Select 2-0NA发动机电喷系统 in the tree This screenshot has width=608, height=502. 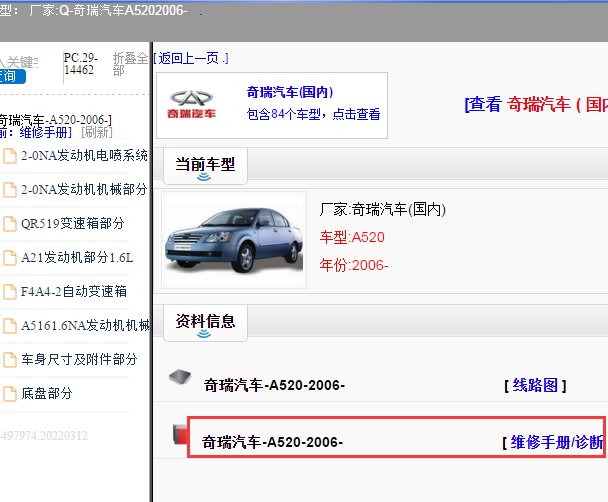[x=84, y=155]
